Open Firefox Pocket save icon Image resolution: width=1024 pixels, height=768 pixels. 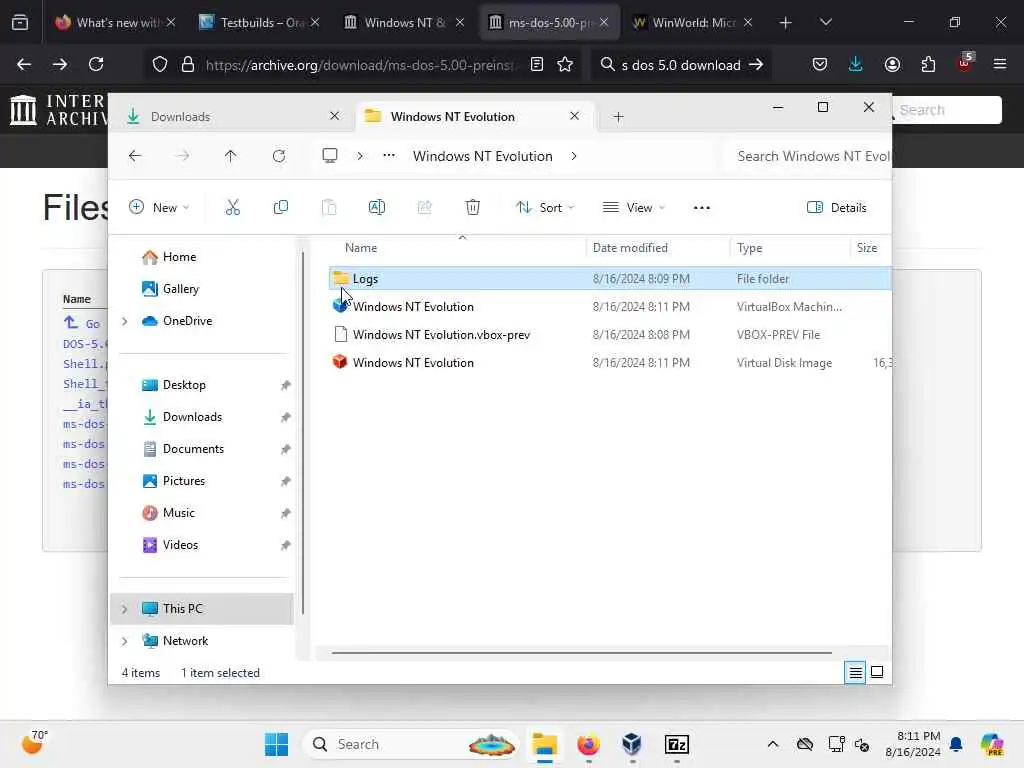(x=820, y=64)
